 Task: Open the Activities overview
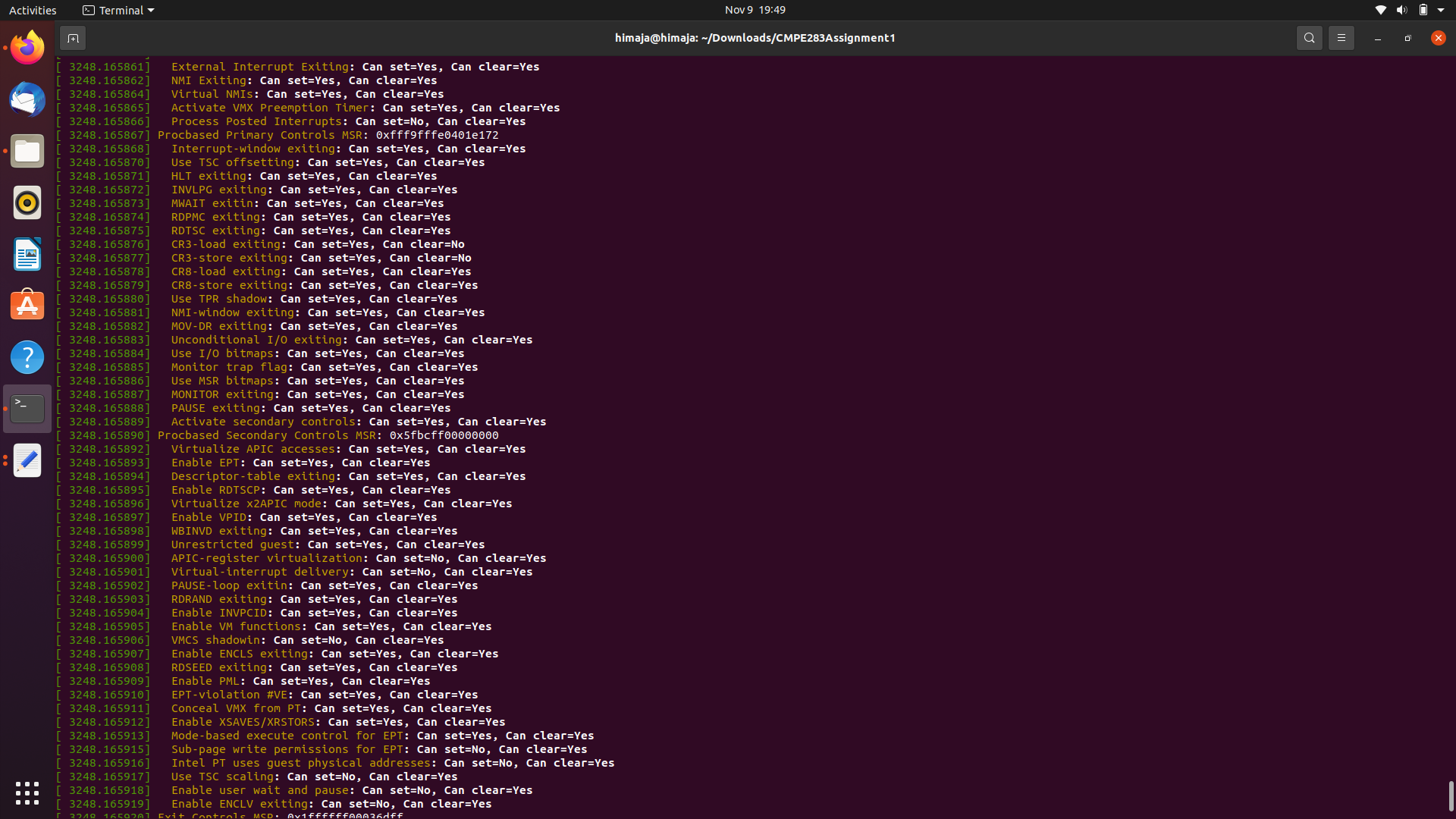33,10
